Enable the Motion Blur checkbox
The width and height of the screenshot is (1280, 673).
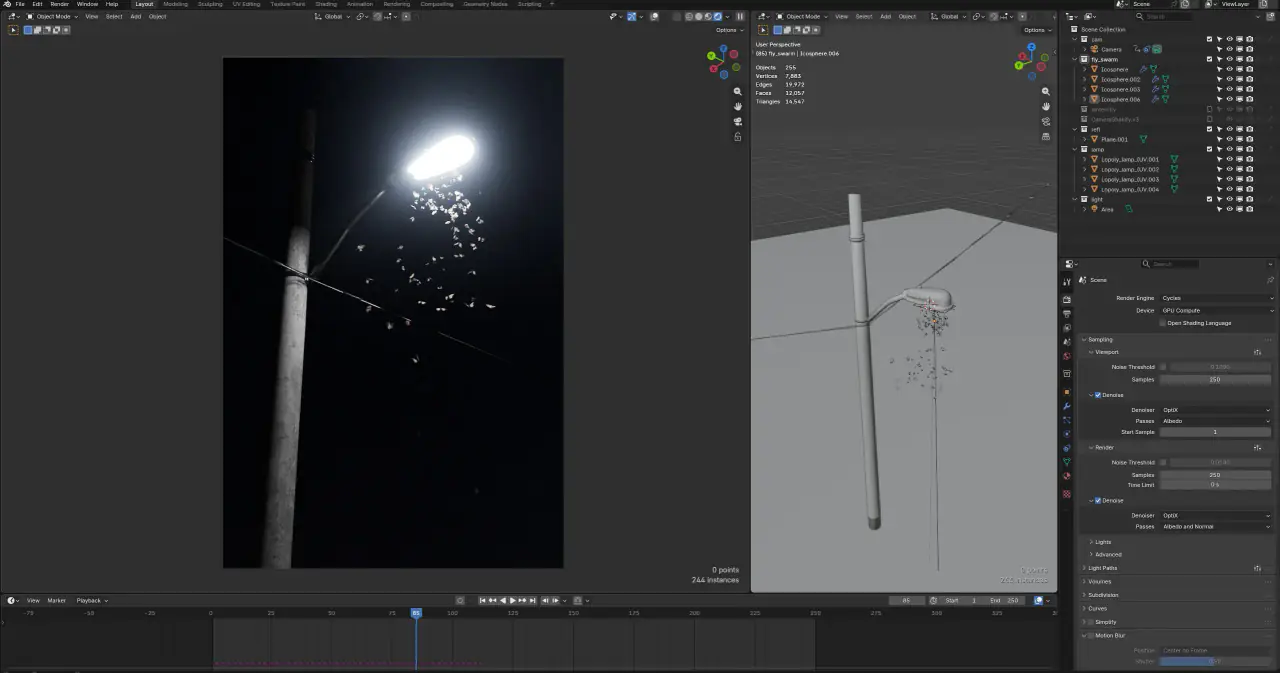pos(1090,636)
